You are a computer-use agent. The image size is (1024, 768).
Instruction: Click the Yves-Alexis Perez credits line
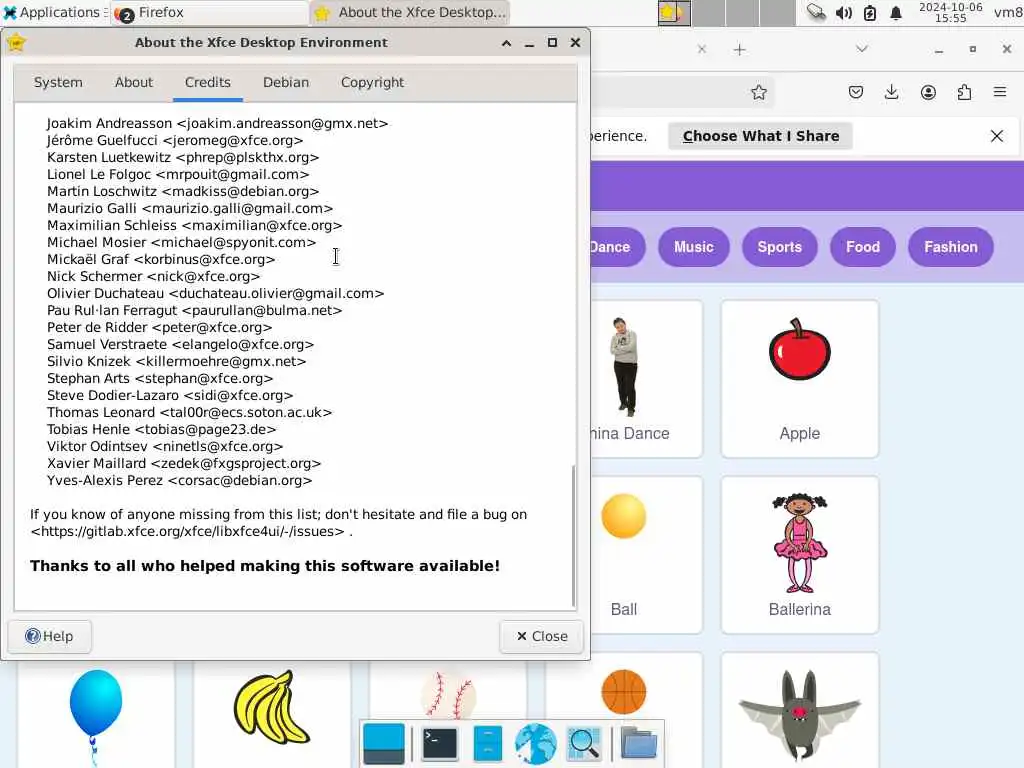pyautogui.click(x=180, y=481)
